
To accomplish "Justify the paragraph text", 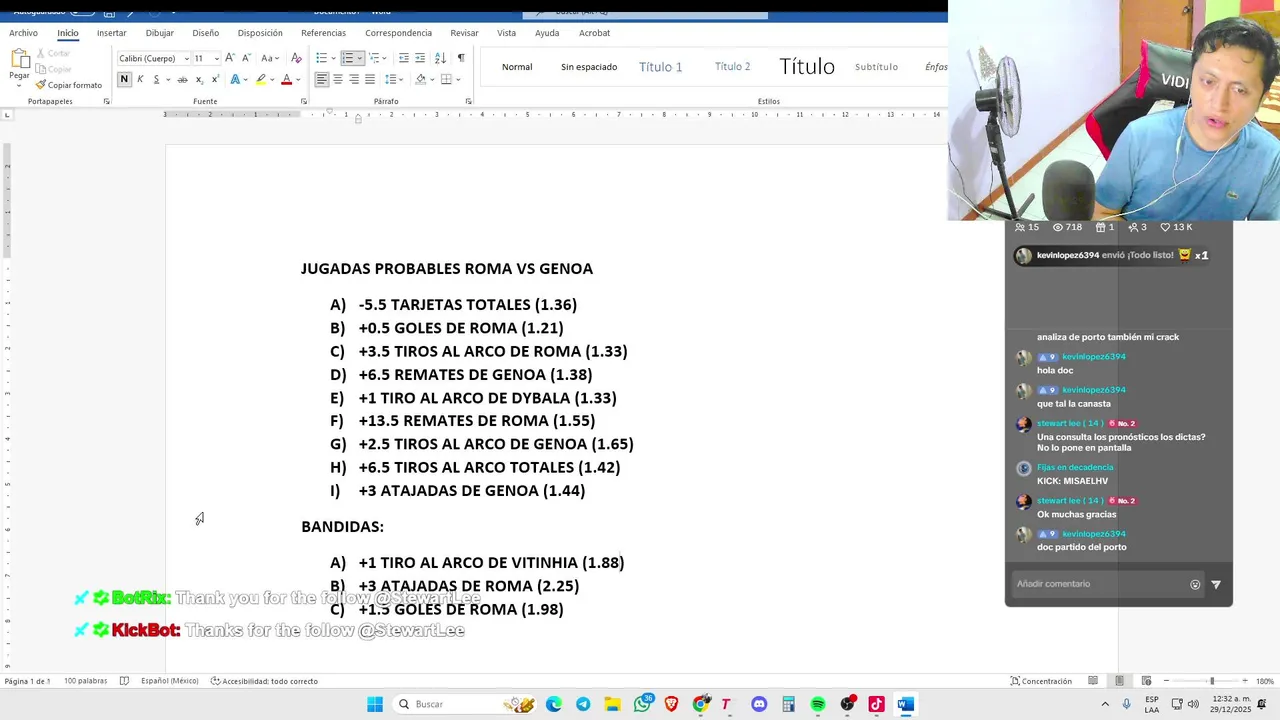I will 370,79.
